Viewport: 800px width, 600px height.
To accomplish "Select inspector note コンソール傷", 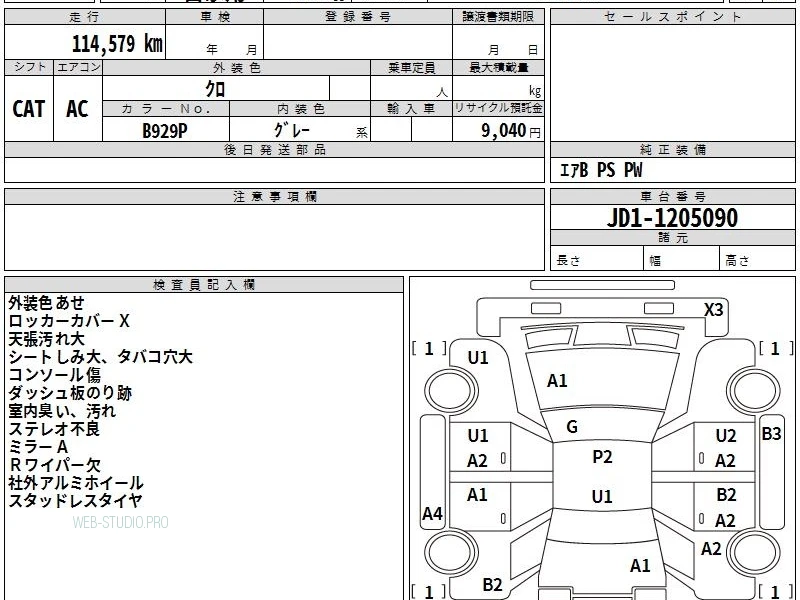I will (x=55, y=375).
